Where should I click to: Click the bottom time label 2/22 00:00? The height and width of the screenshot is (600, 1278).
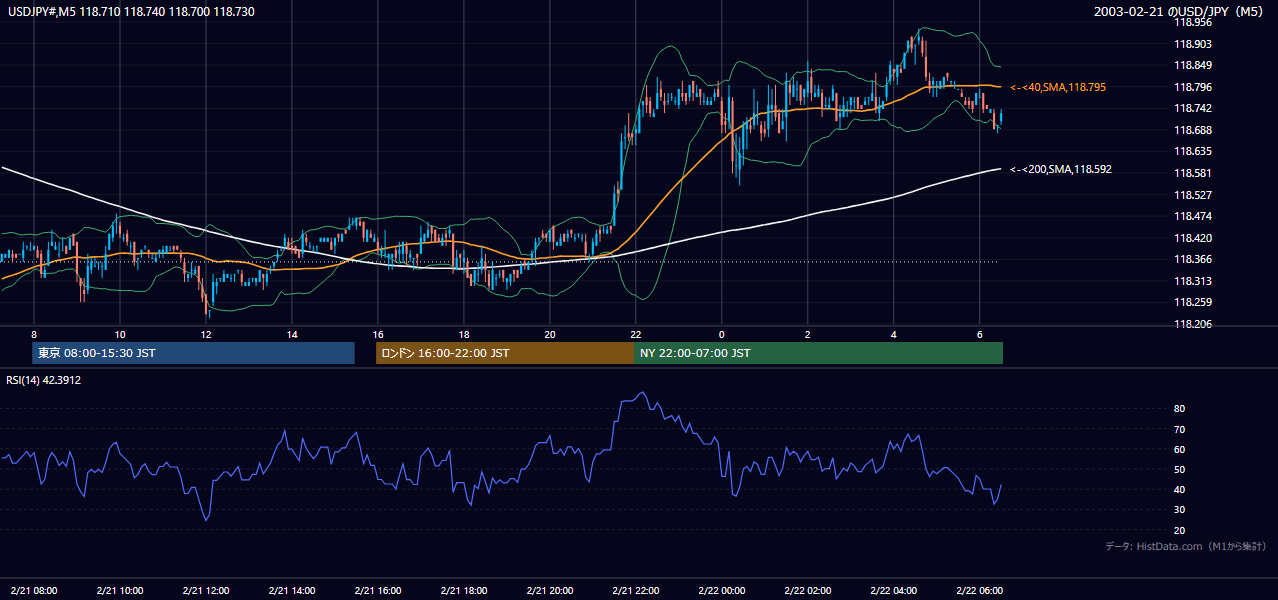[x=722, y=590]
